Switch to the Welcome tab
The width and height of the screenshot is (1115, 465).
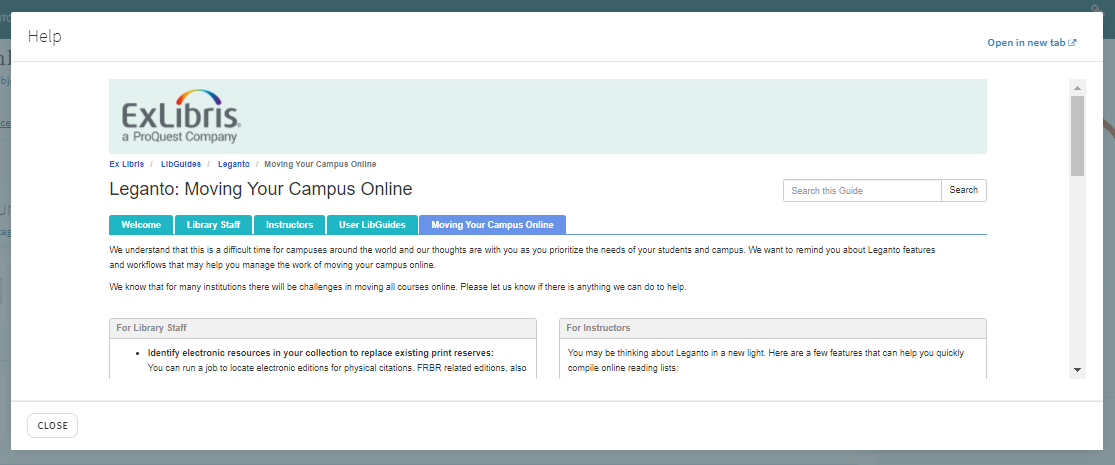[x=141, y=225]
